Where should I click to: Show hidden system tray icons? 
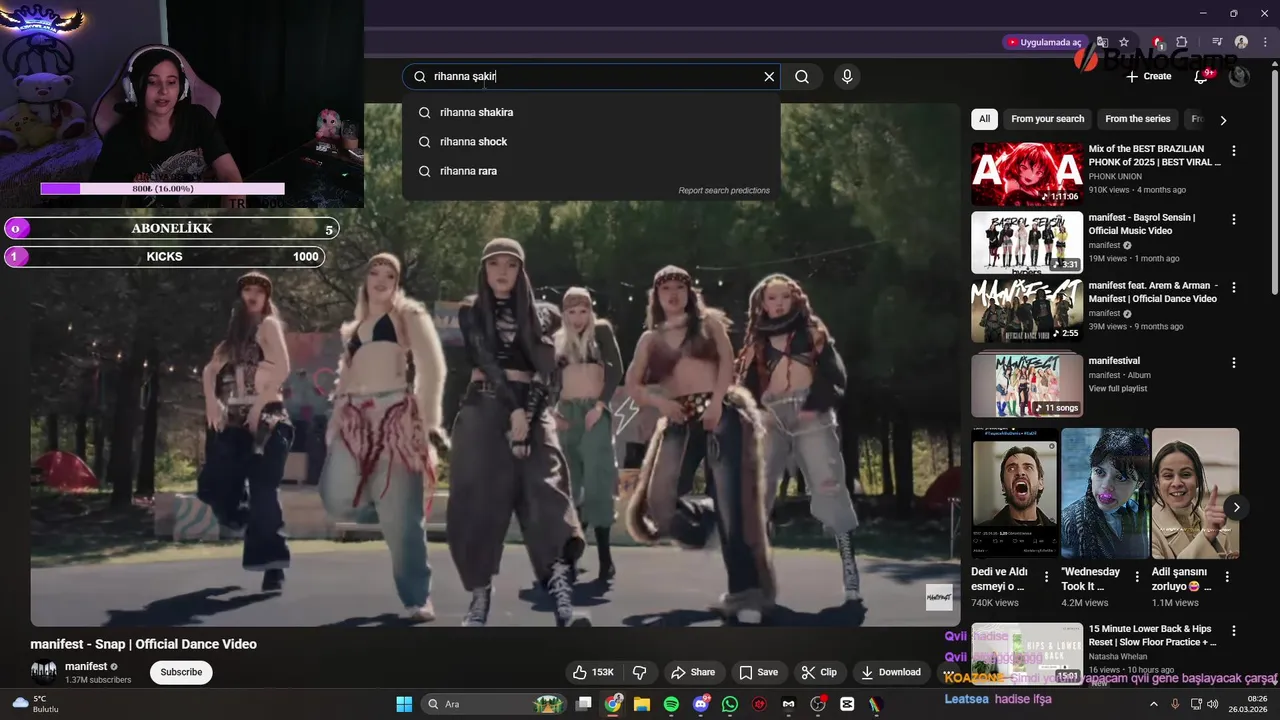(1153, 704)
